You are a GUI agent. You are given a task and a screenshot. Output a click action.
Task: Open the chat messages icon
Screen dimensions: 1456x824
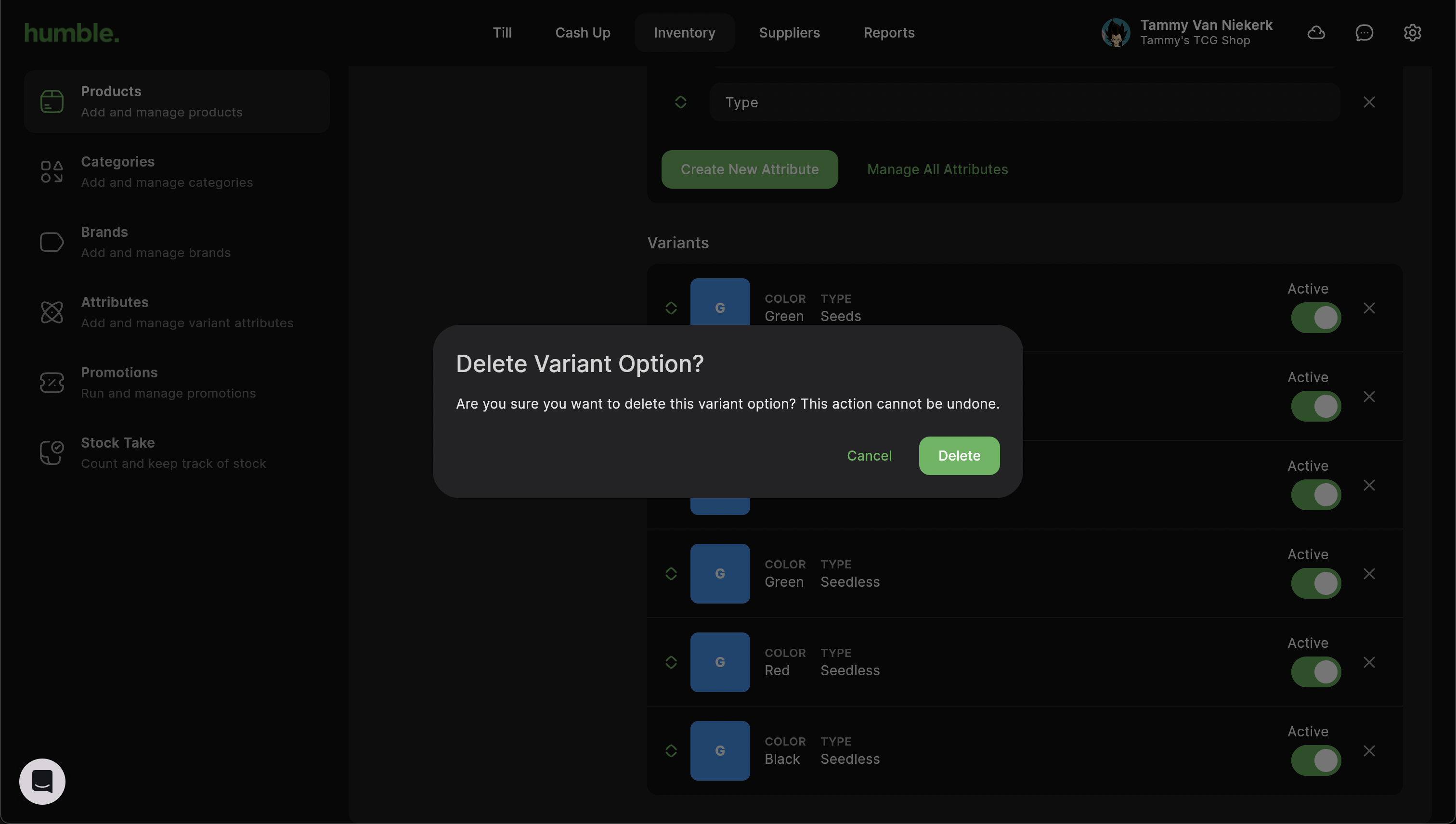[1365, 33]
